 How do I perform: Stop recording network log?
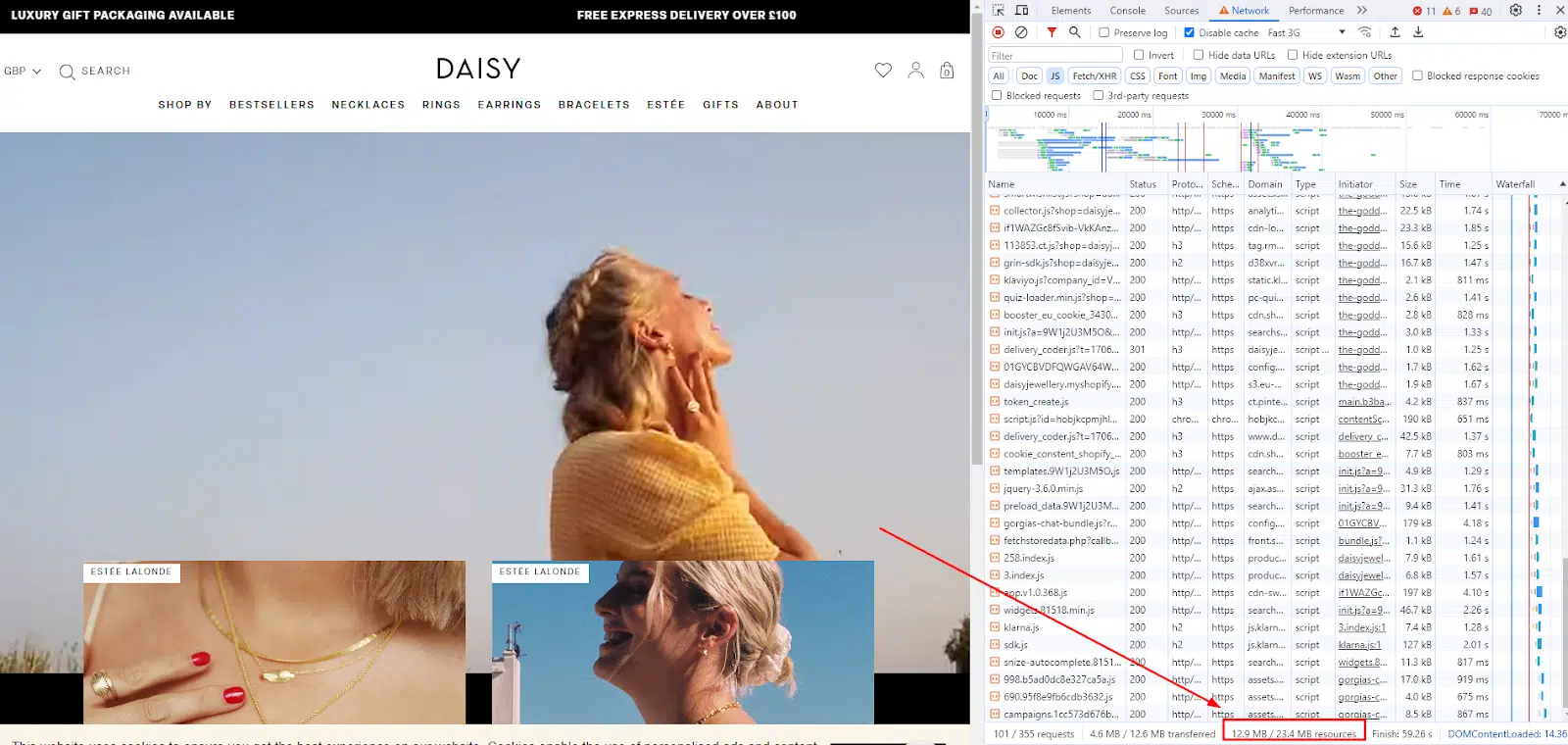pyautogui.click(x=999, y=32)
